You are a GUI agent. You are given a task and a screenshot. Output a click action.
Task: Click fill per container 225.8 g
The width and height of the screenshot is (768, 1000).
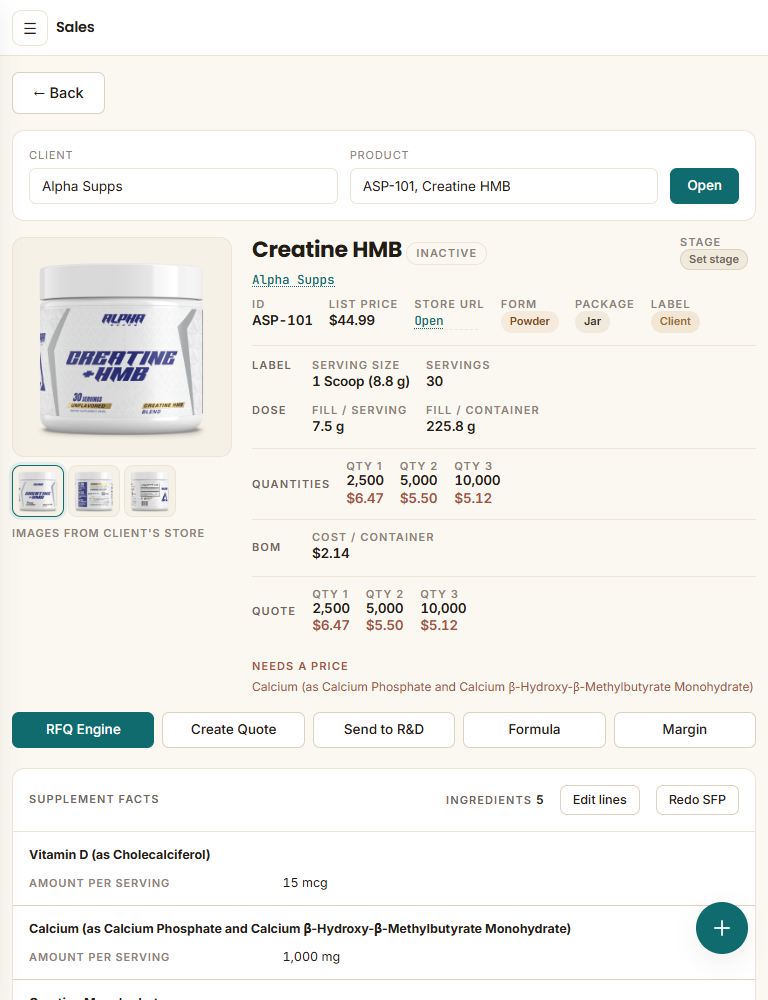click(450, 426)
